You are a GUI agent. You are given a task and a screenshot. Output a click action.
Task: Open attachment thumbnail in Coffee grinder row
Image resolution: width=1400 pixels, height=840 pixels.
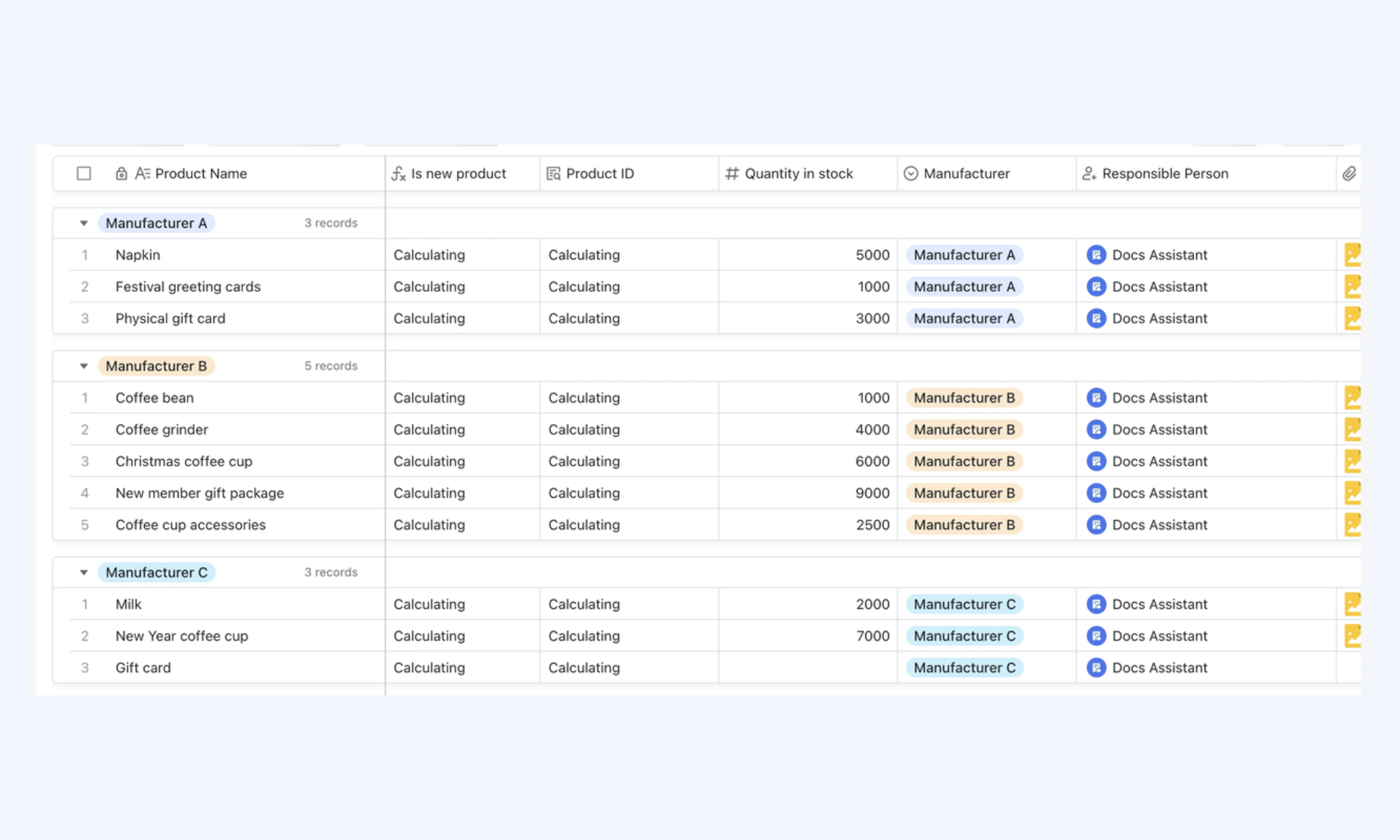click(x=1352, y=430)
